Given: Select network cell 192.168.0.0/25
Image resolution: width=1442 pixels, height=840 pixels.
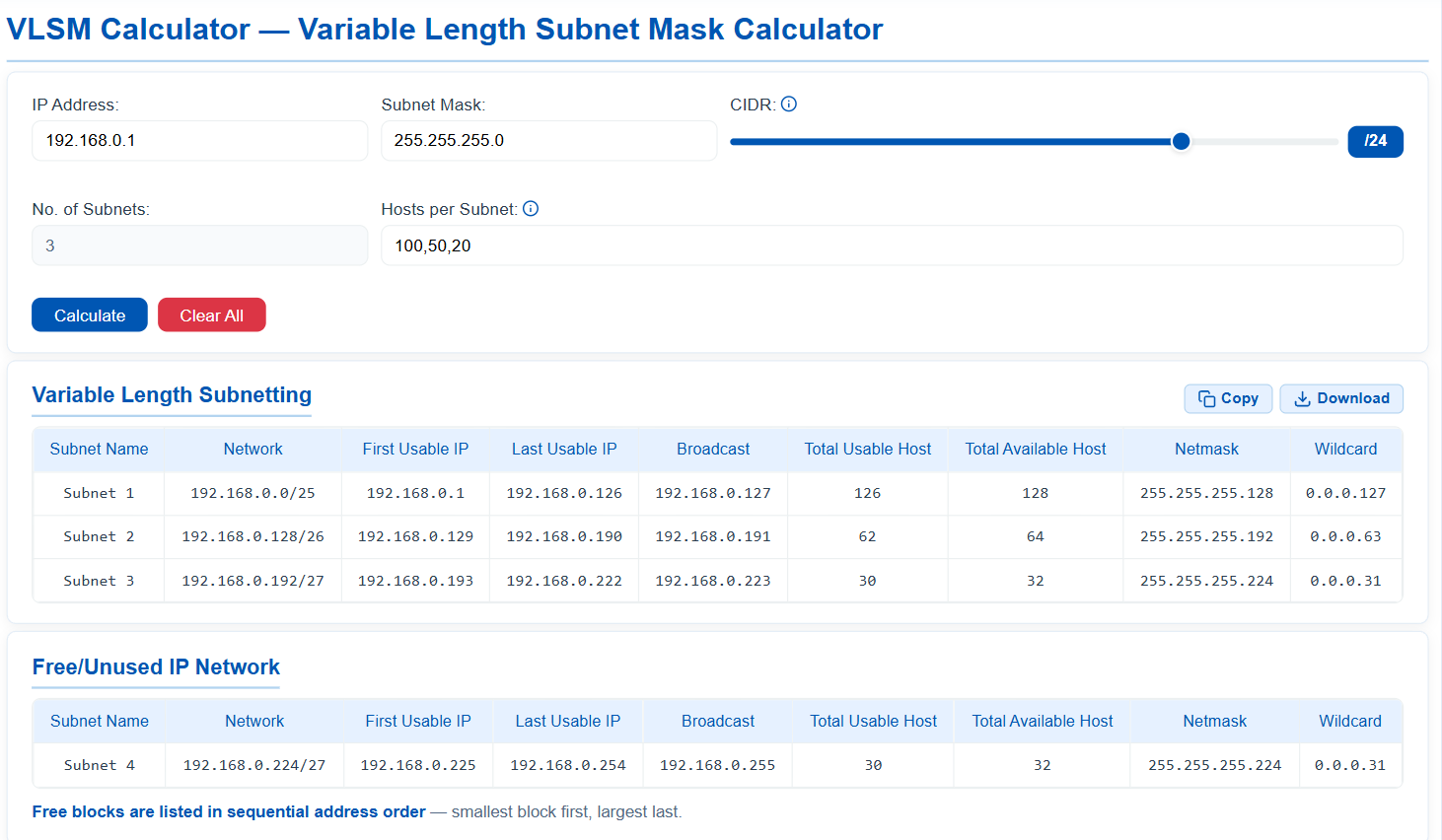Looking at the screenshot, I should click(252, 493).
